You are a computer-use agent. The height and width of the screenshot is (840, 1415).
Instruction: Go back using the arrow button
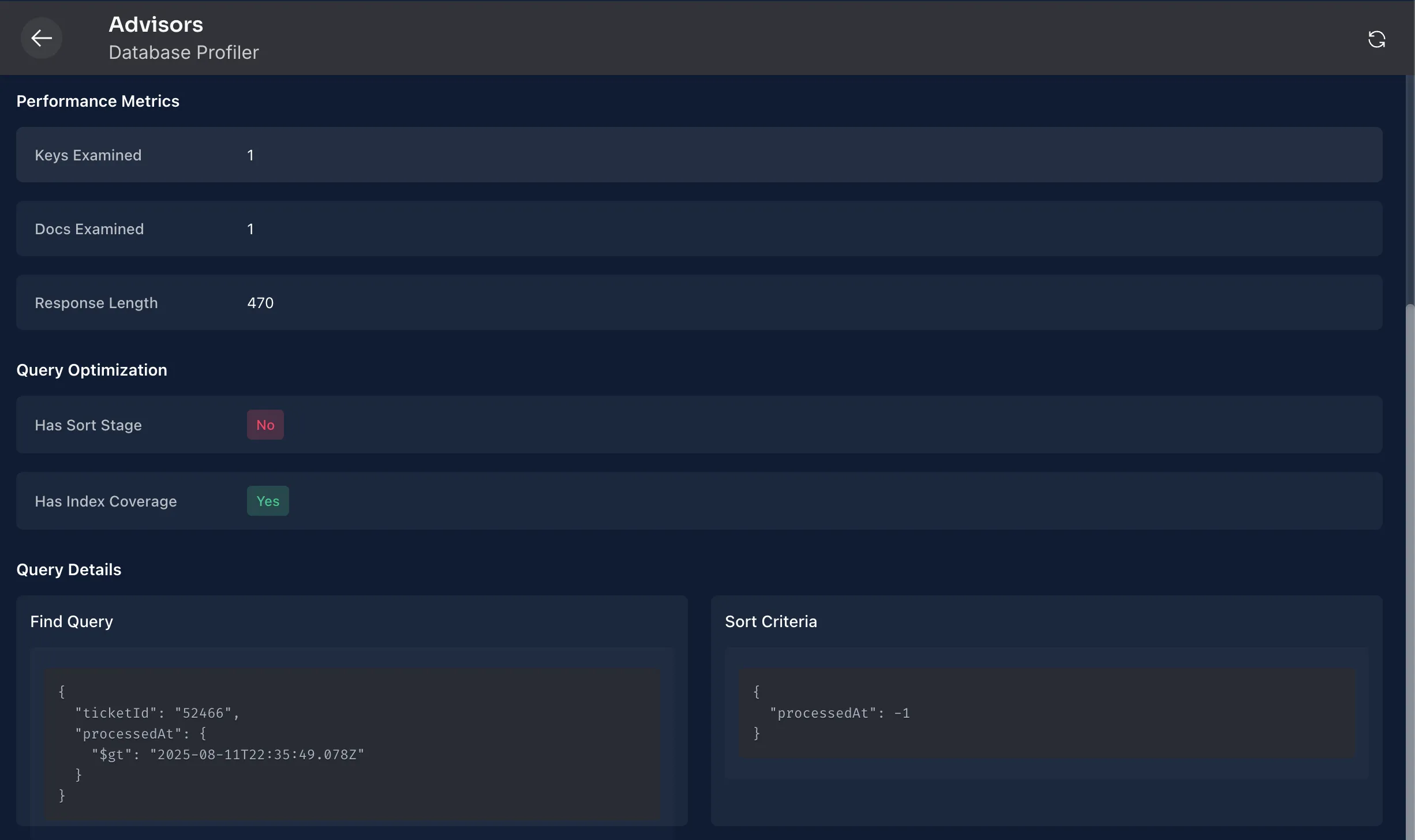(x=42, y=38)
